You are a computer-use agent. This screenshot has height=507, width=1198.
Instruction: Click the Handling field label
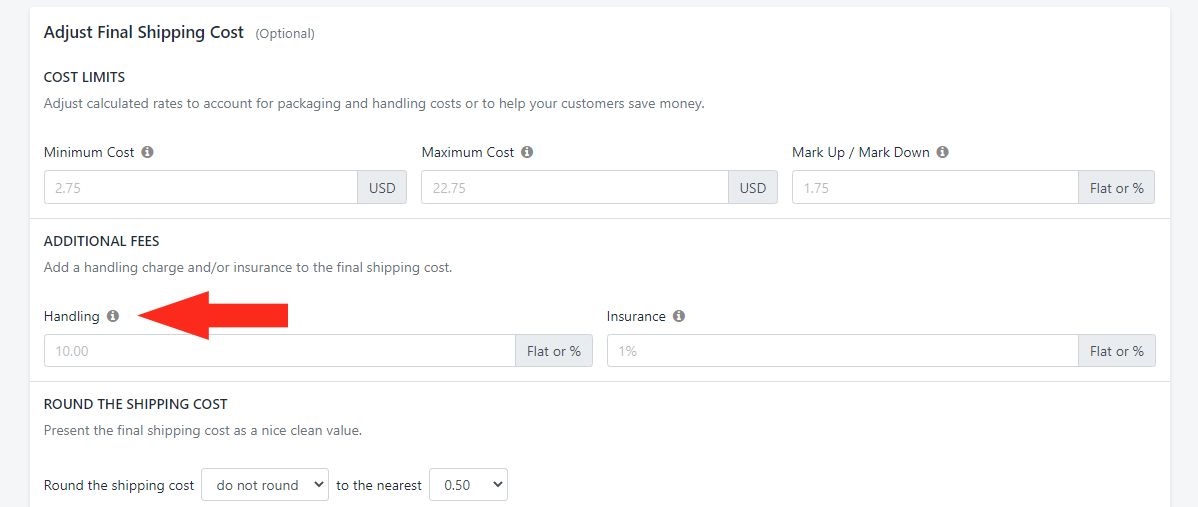[x=72, y=316]
